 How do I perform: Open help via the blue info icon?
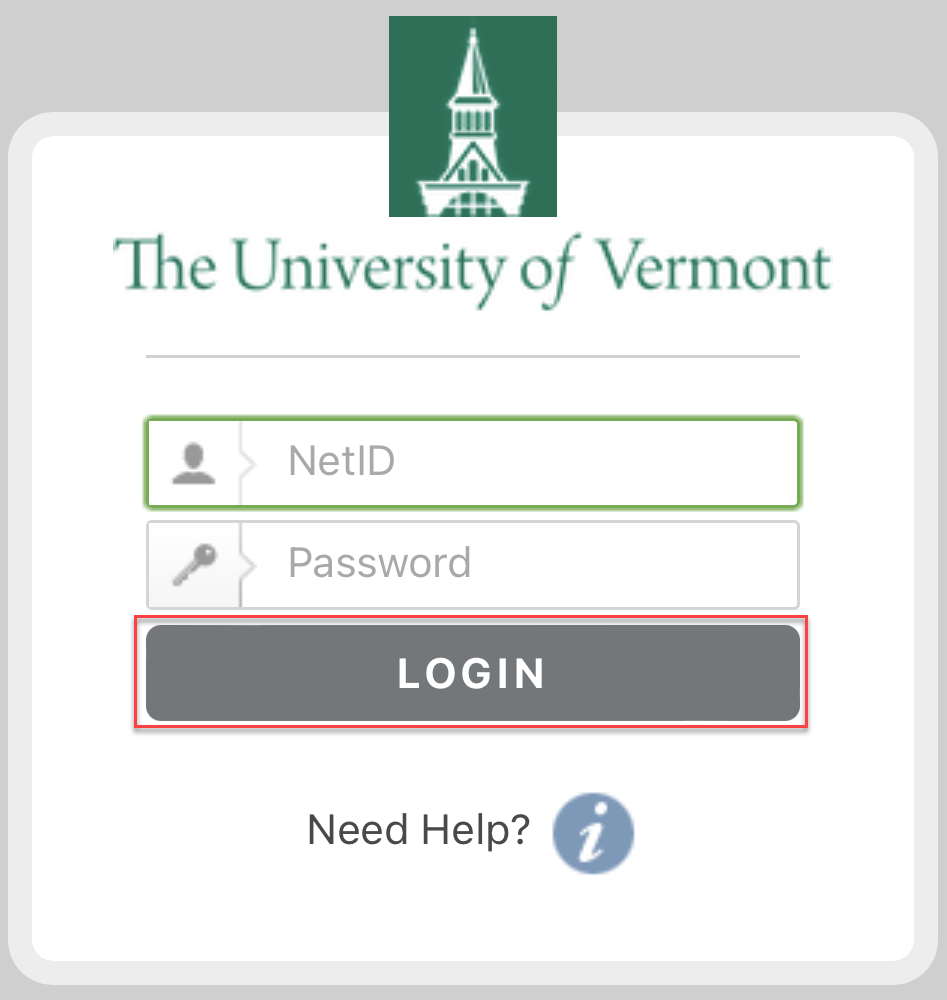click(x=593, y=833)
